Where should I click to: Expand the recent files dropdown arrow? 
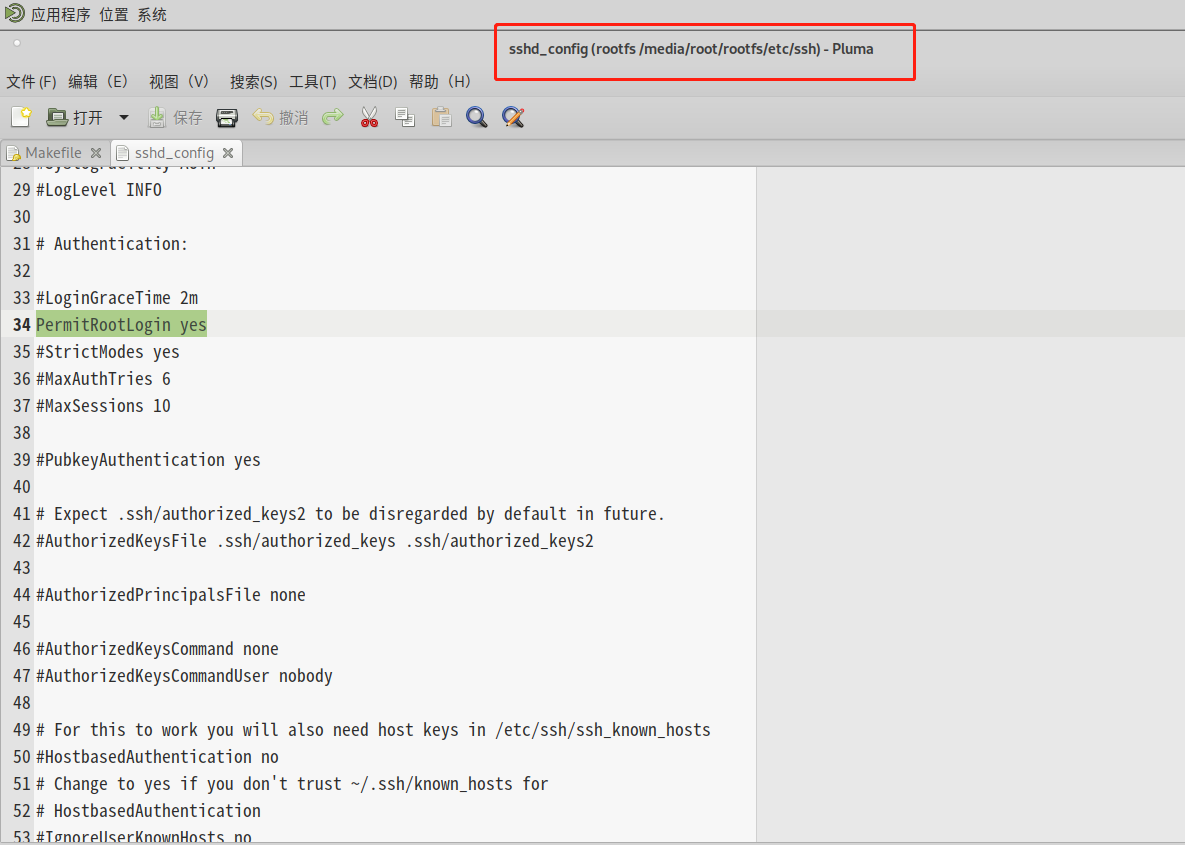click(124, 117)
